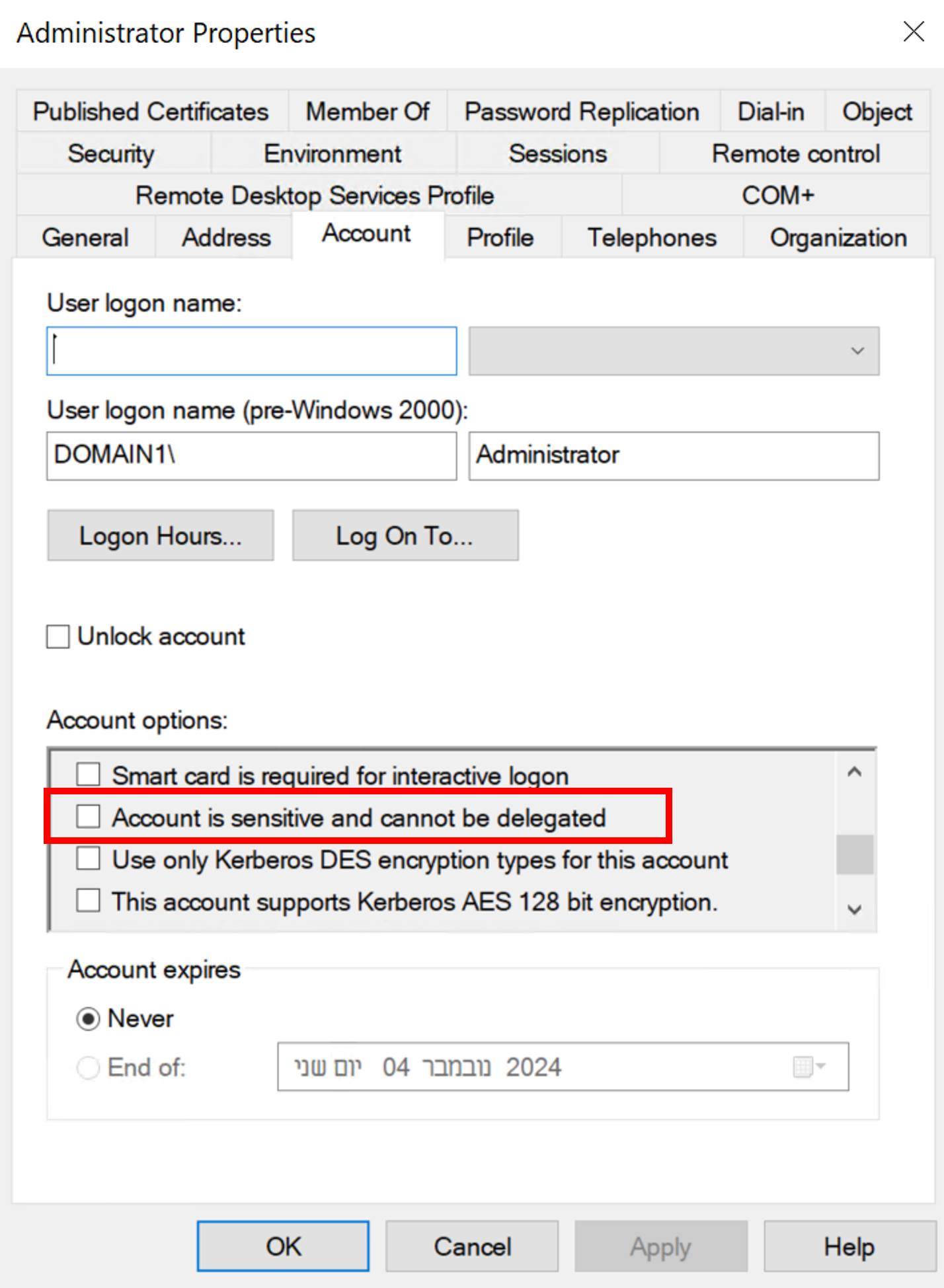This screenshot has height=1288, width=944.
Task: Open the calendar picker in the expiry date field
Action: (808, 1067)
